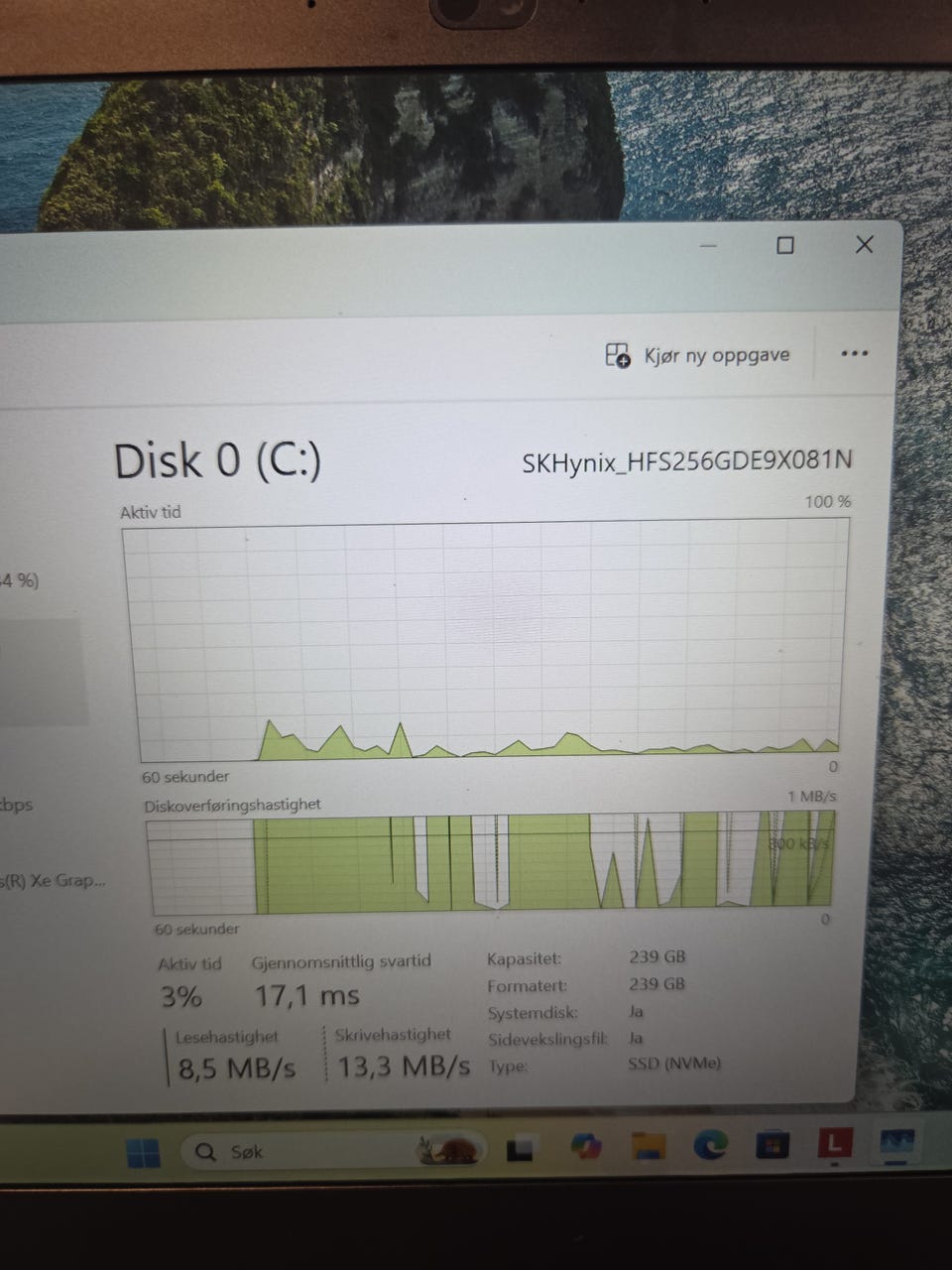The height and width of the screenshot is (1270, 952).
Task: Click the Søk taskbar search field
Action: tap(332, 1151)
